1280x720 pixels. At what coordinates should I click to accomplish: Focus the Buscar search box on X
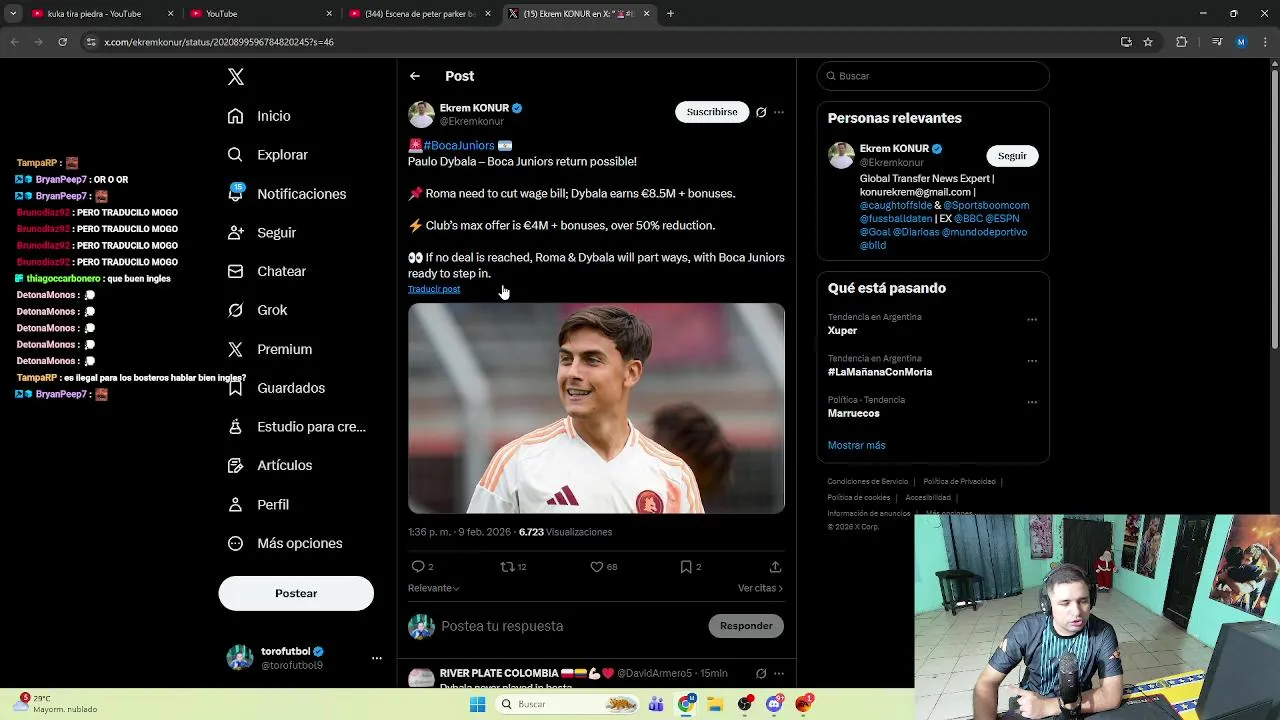pyautogui.click(x=933, y=76)
